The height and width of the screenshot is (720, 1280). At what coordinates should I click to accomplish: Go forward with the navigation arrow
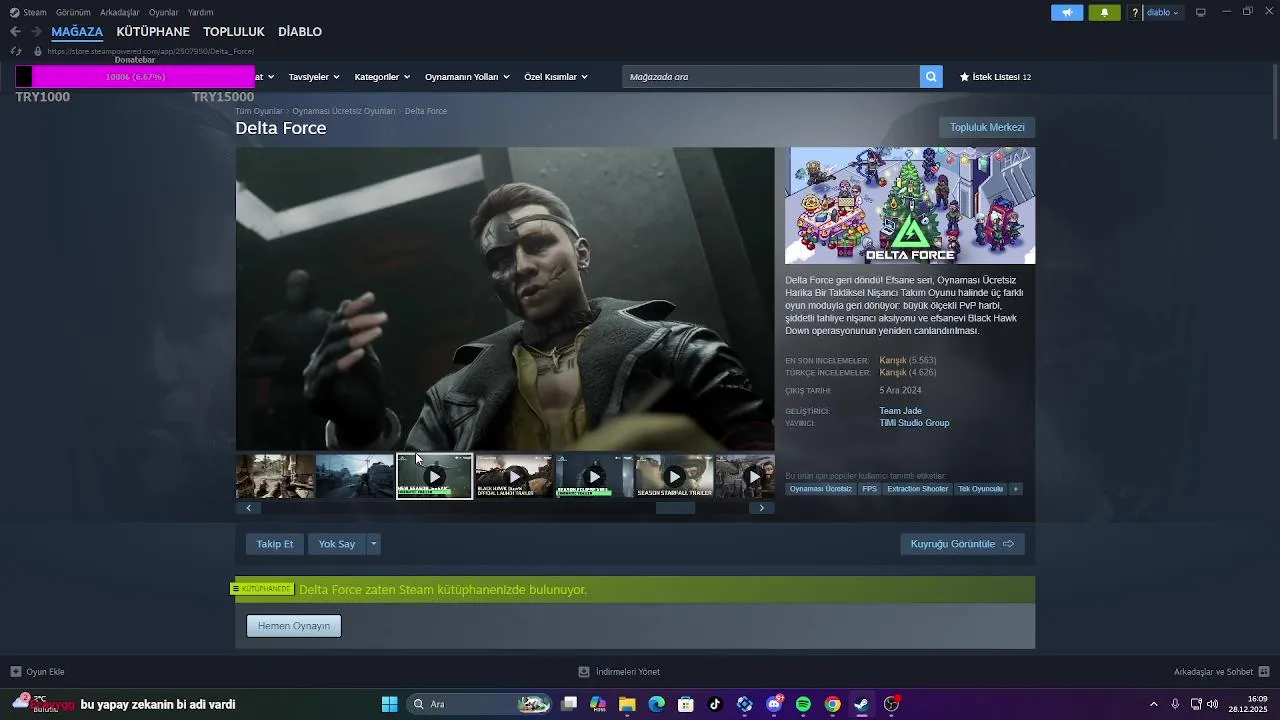pos(36,32)
